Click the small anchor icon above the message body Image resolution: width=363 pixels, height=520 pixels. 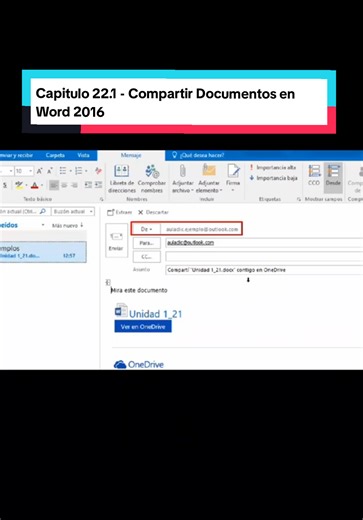click(108, 282)
